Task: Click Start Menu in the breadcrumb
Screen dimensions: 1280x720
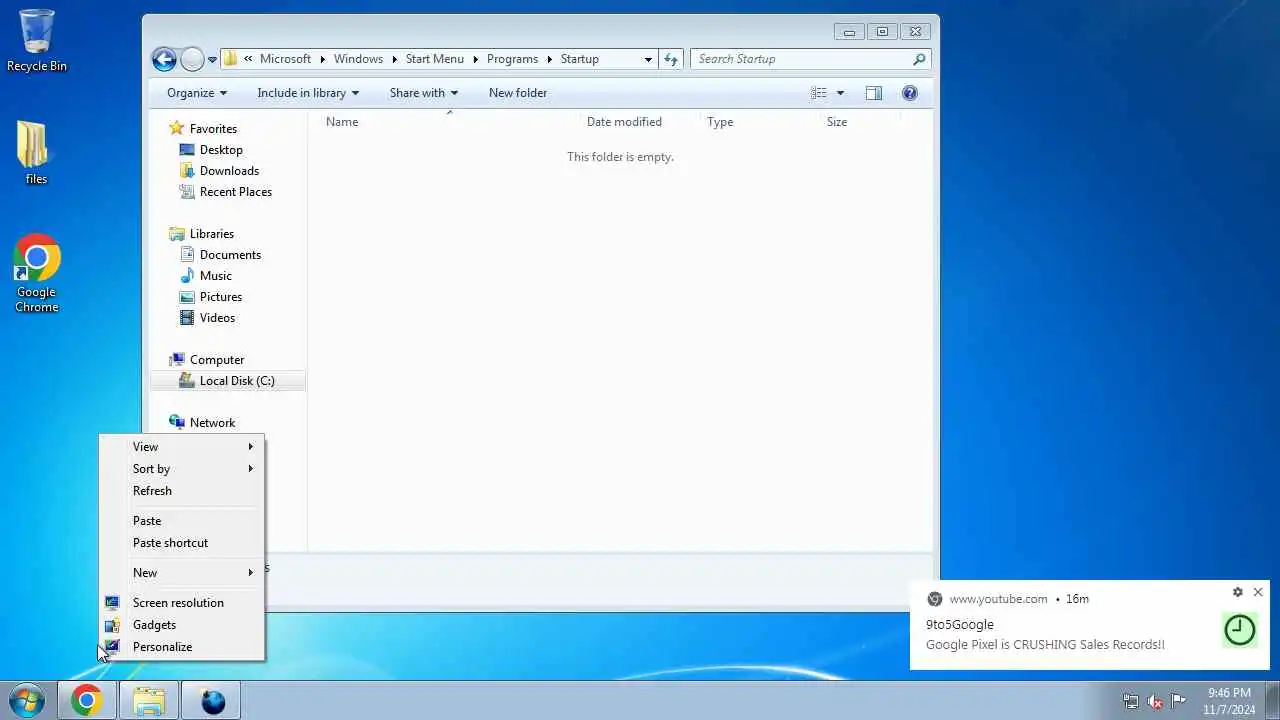Action: tap(435, 59)
